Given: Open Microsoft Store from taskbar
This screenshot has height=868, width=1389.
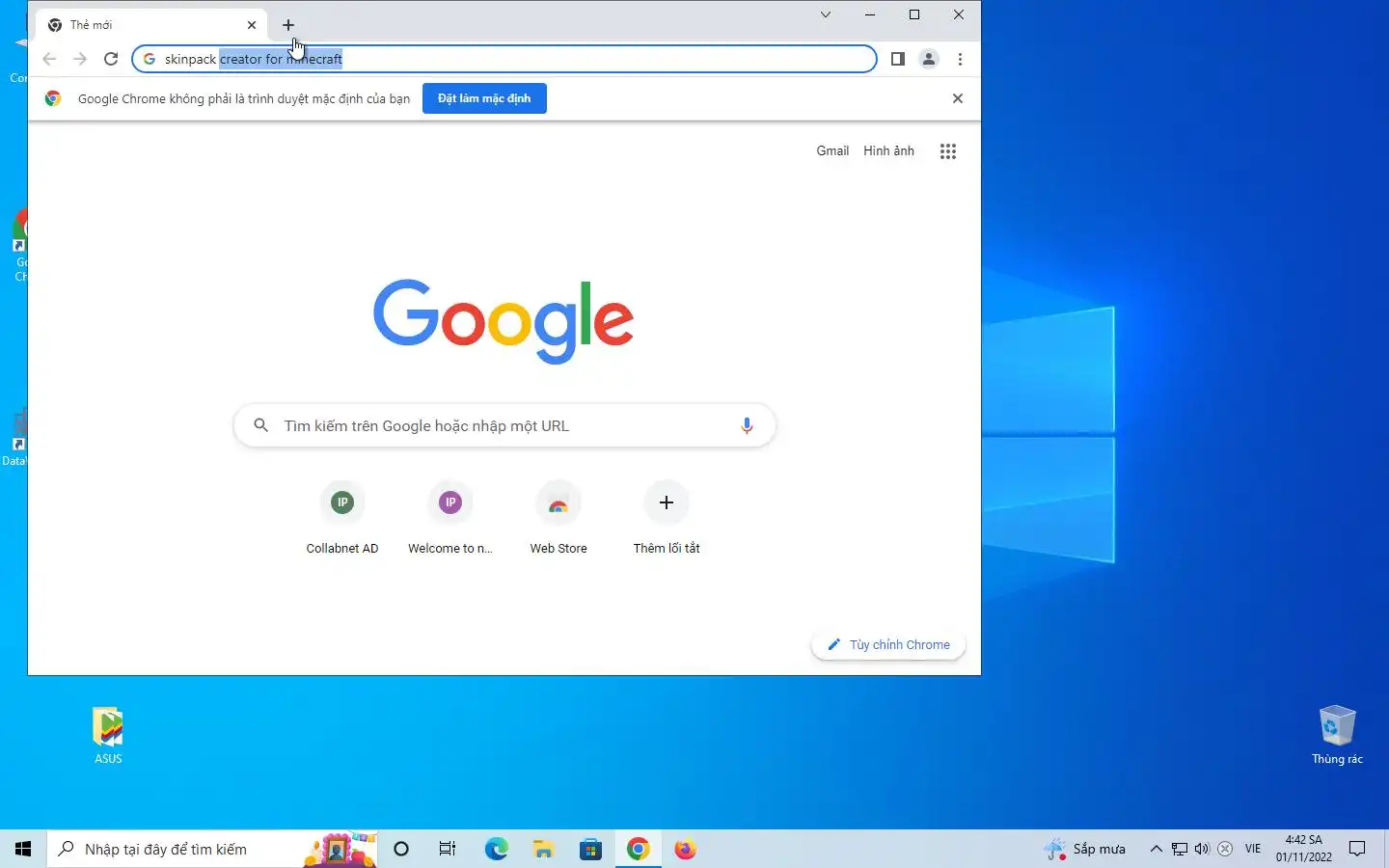Looking at the screenshot, I should (x=590, y=849).
